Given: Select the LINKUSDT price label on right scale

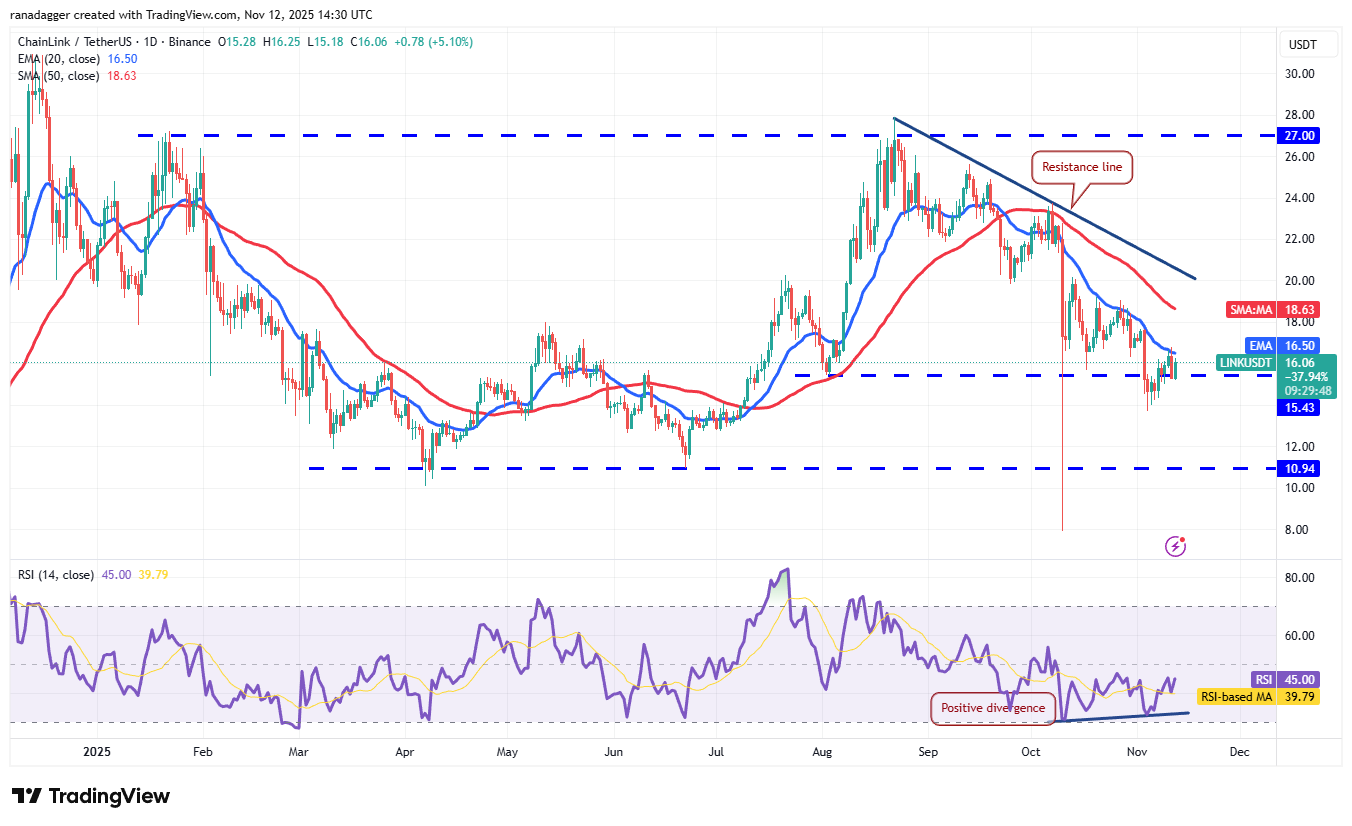Looking at the screenshot, I should [x=1245, y=363].
